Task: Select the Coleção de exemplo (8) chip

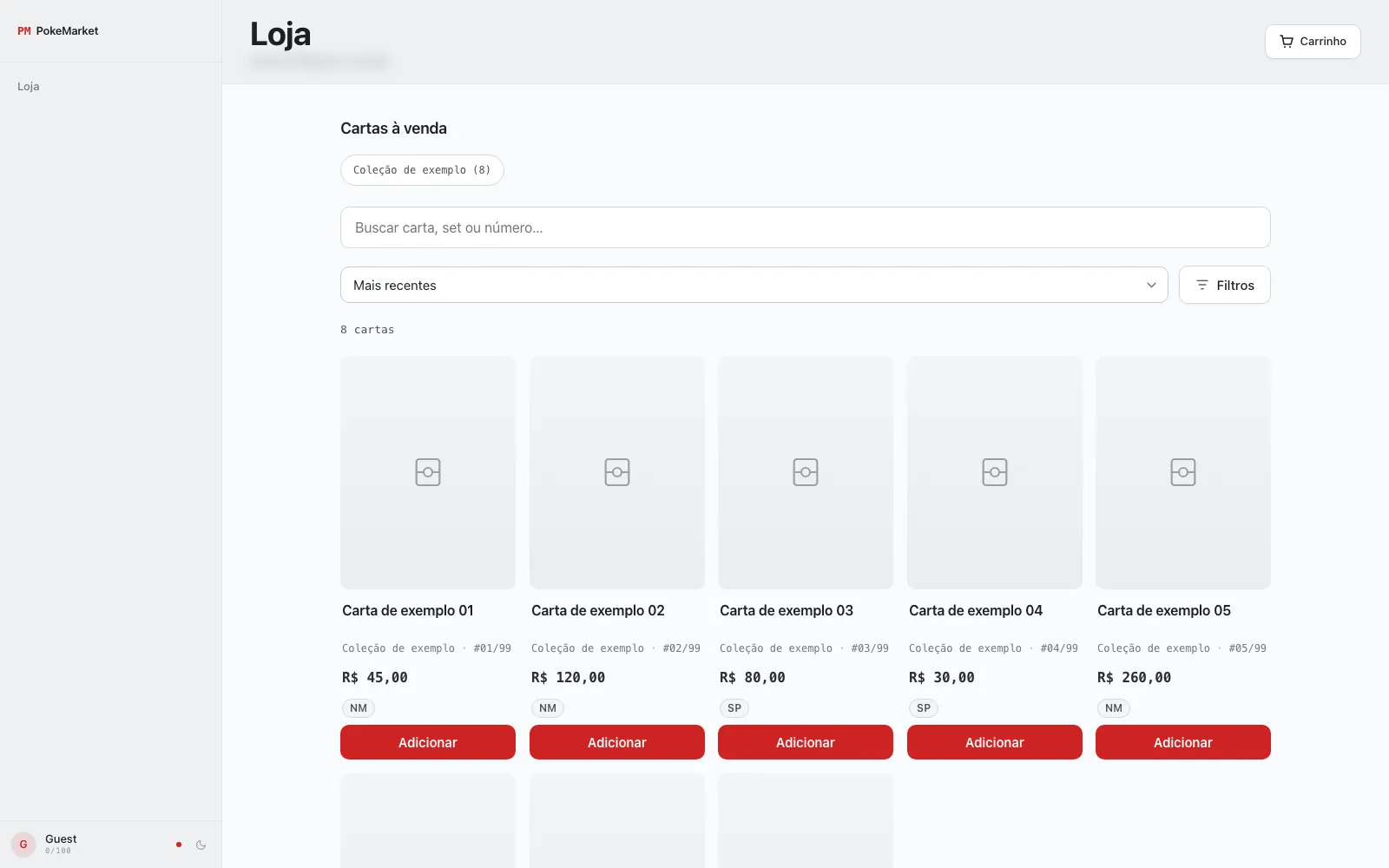Action: [422, 170]
